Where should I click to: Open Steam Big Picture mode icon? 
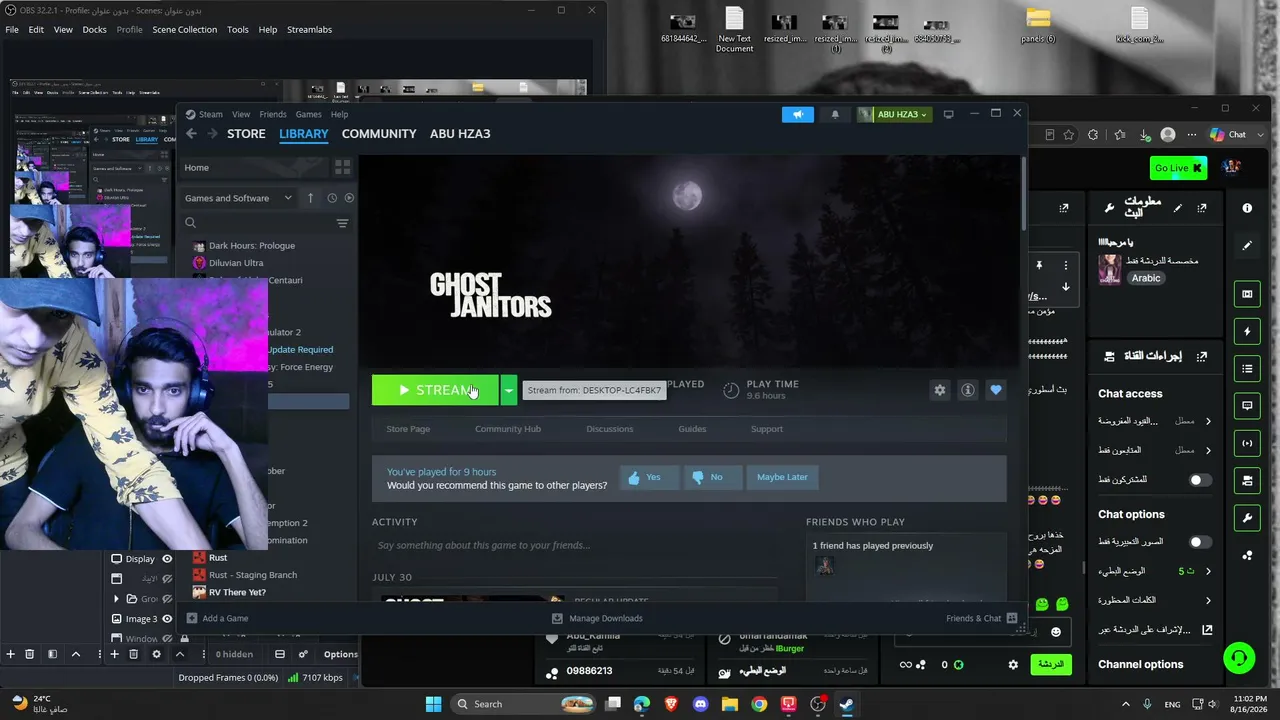coord(949,114)
